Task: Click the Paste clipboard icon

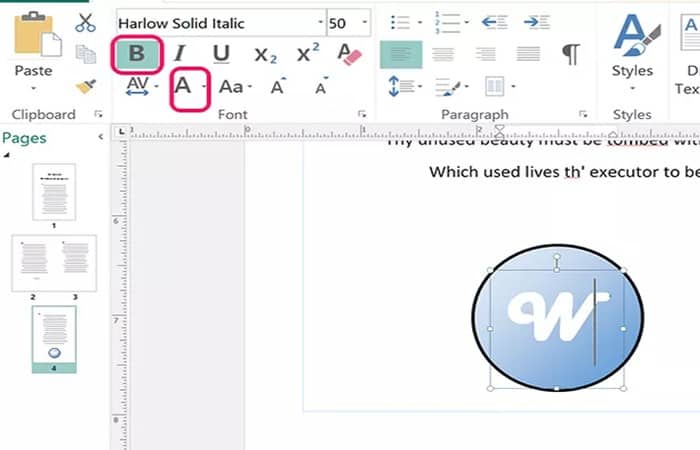Action: pos(38,34)
